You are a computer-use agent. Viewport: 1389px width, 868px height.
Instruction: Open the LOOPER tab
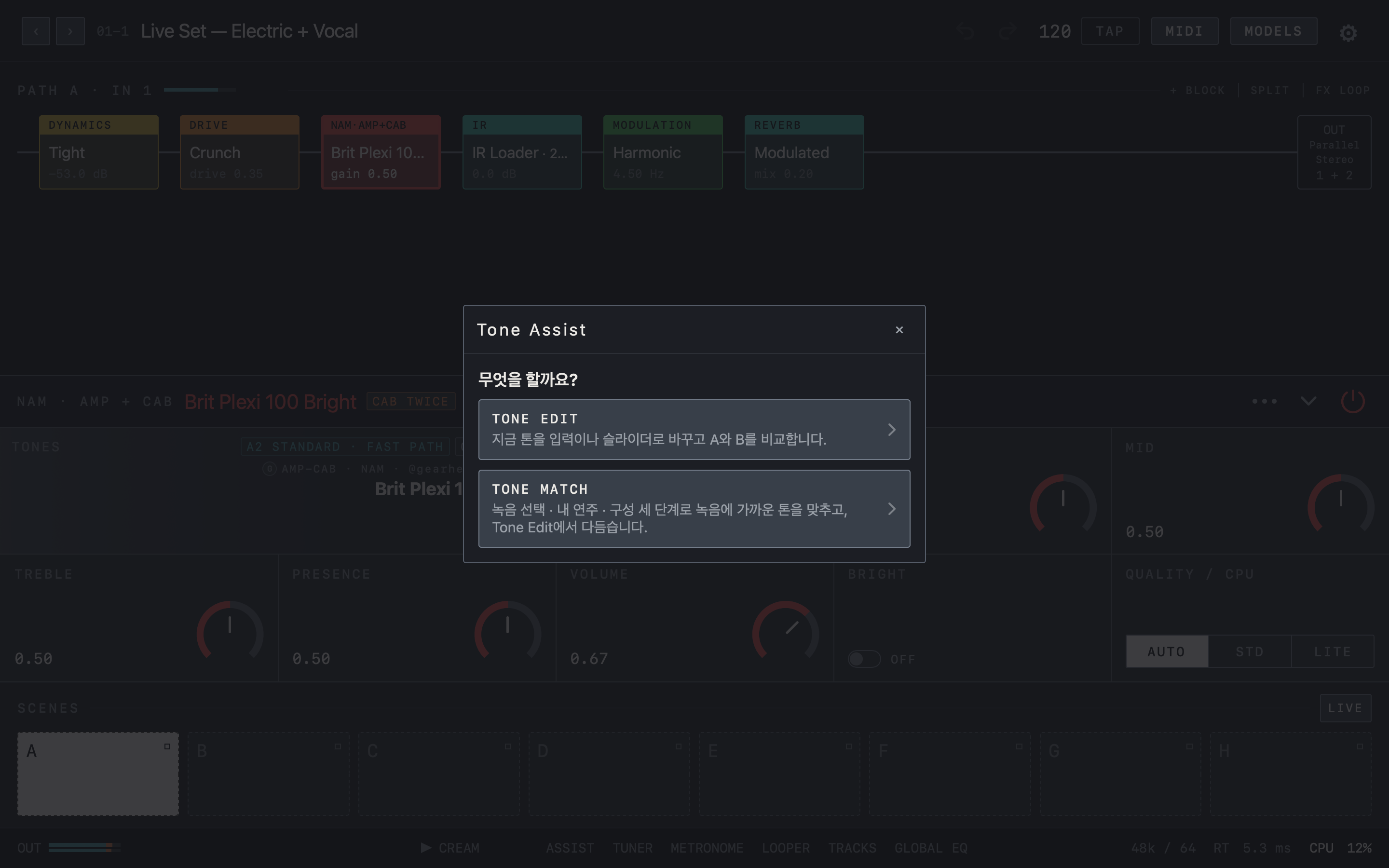785,848
